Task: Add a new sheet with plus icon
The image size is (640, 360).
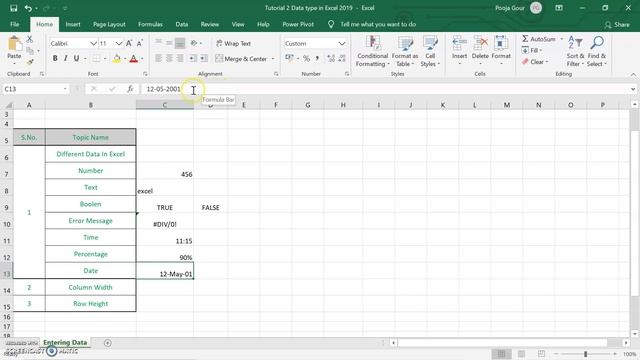Action: pyautogui.click(x=107, y=343)
